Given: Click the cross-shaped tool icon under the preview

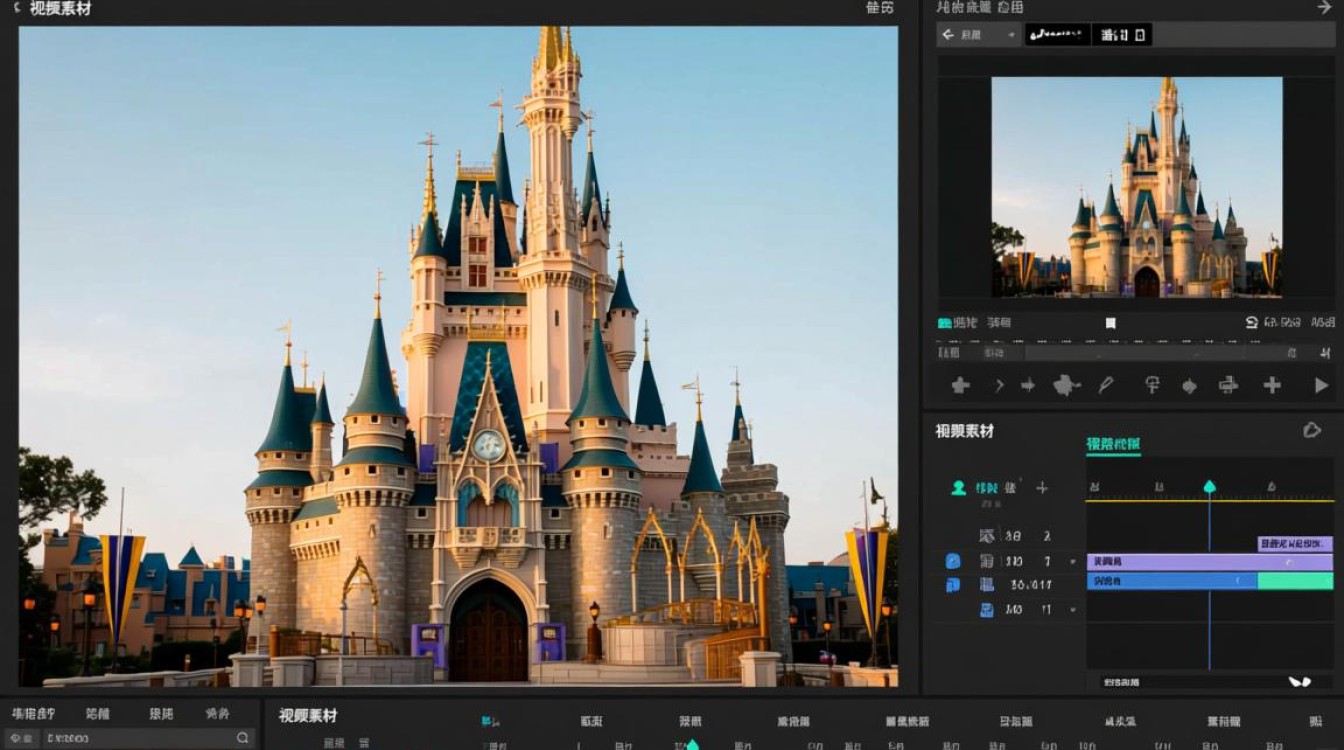Looking at the screenshot, I should pos(960,385).
